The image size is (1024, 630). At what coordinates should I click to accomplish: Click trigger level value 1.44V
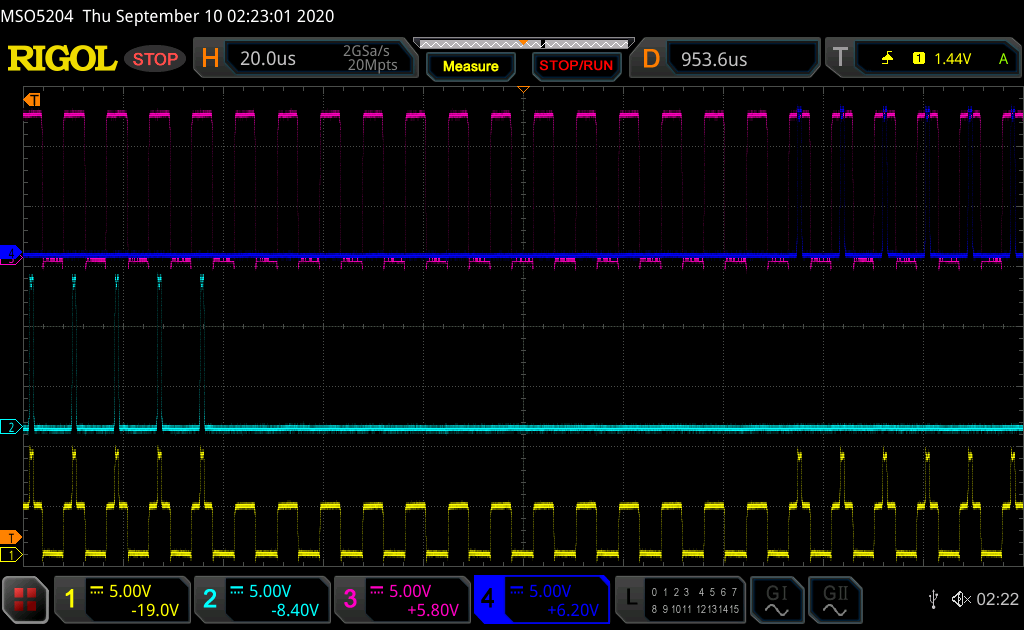pyautogui.click(x=952, y=59)
